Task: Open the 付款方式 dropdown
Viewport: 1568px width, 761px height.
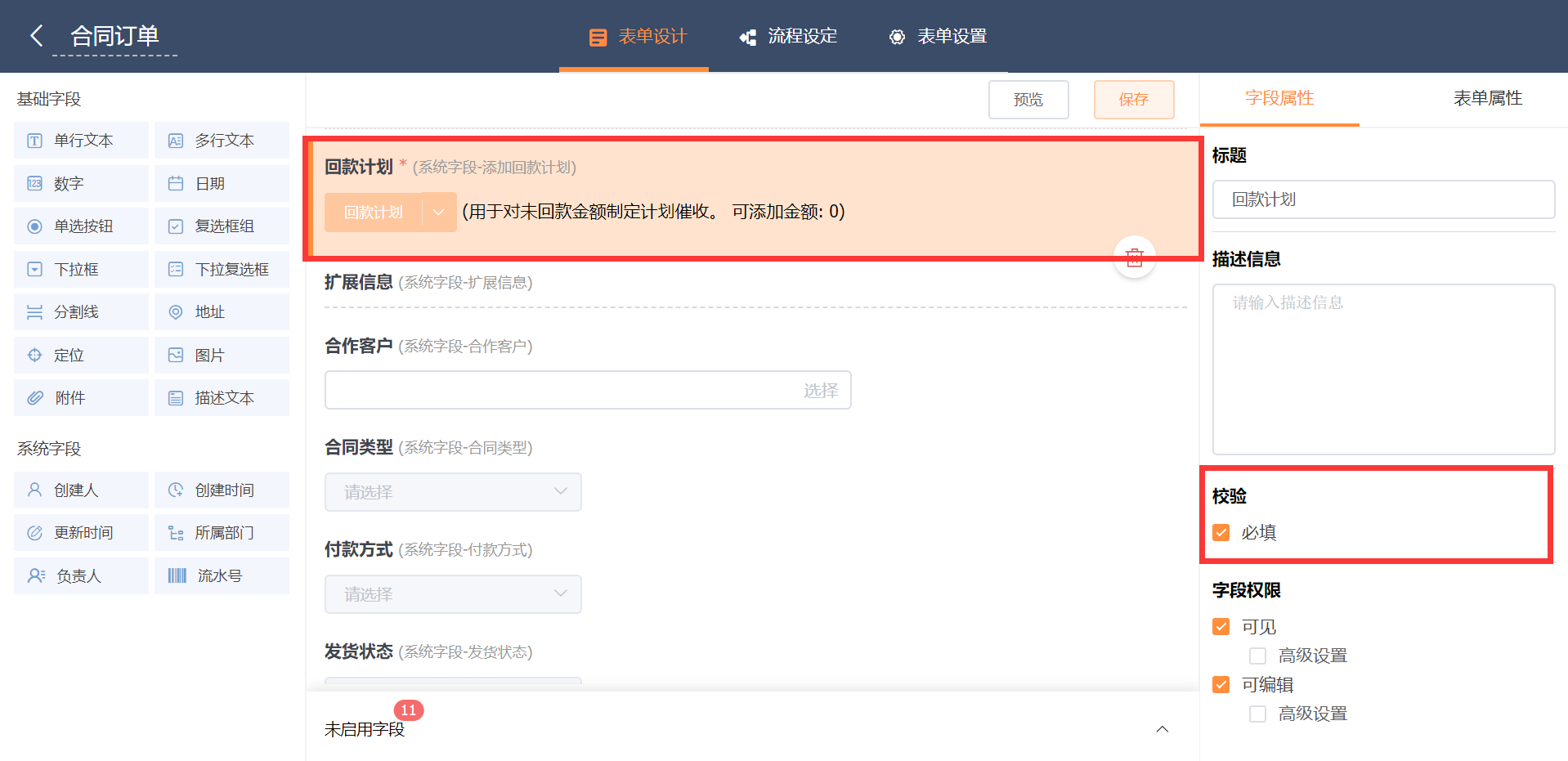Action: click(453, 594)
